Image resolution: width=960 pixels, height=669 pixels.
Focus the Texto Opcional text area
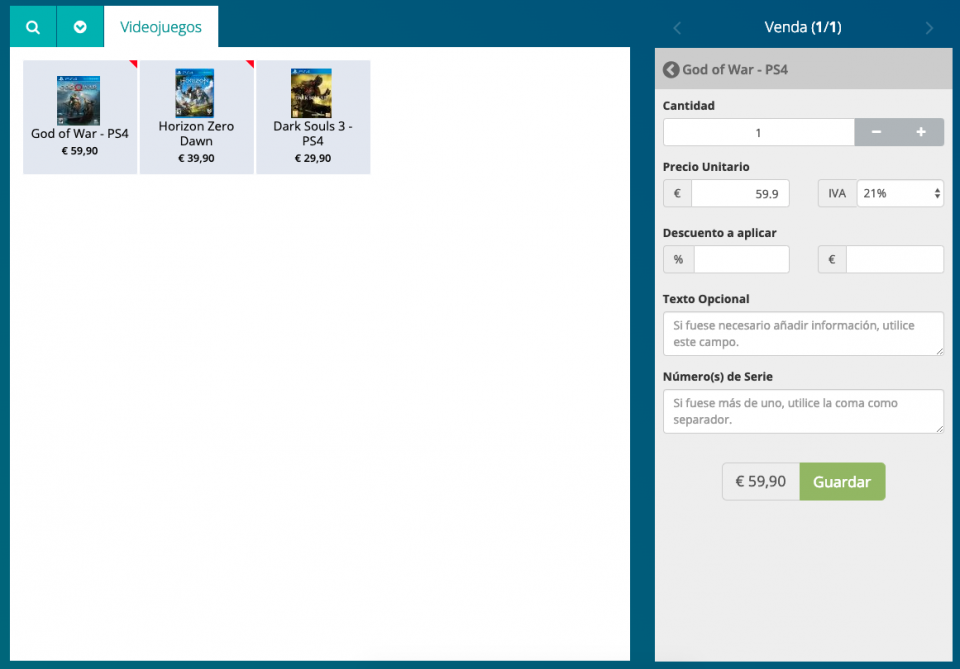point(803,333)
